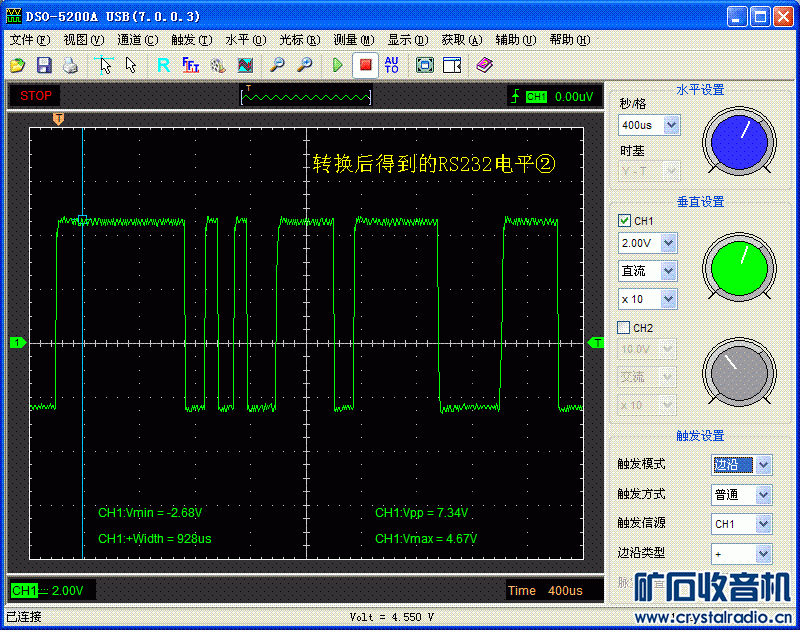Click the green T trigger level marker
Screen dimensions: 800x630
point(595,343)
